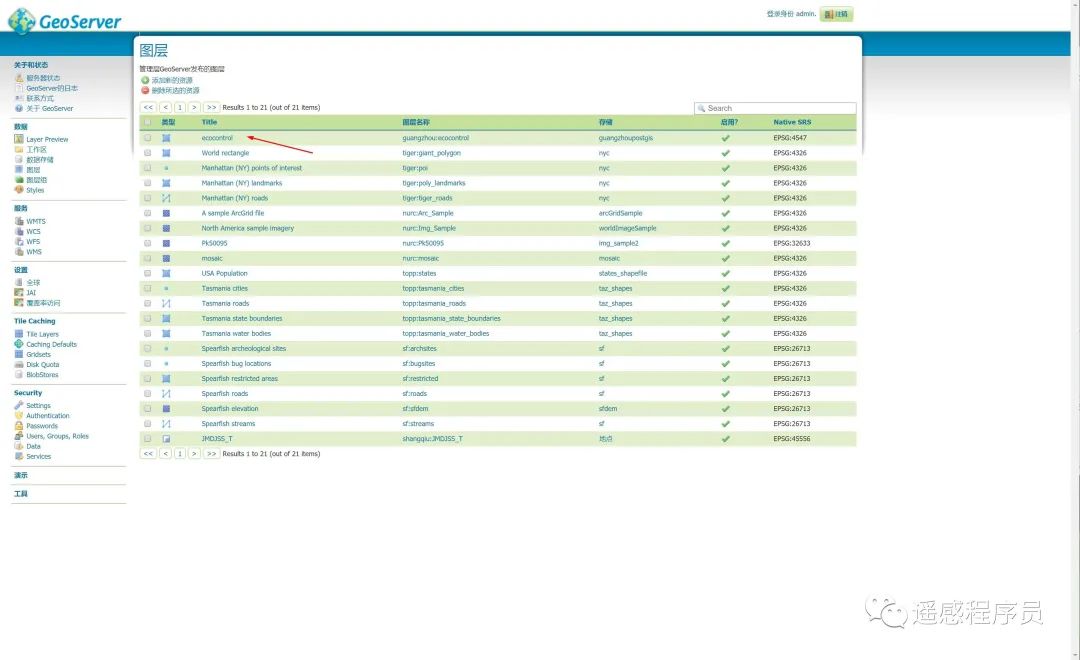Click the green enabled check for USA Population
1080x660 pixels.
(x=725, y=273)
